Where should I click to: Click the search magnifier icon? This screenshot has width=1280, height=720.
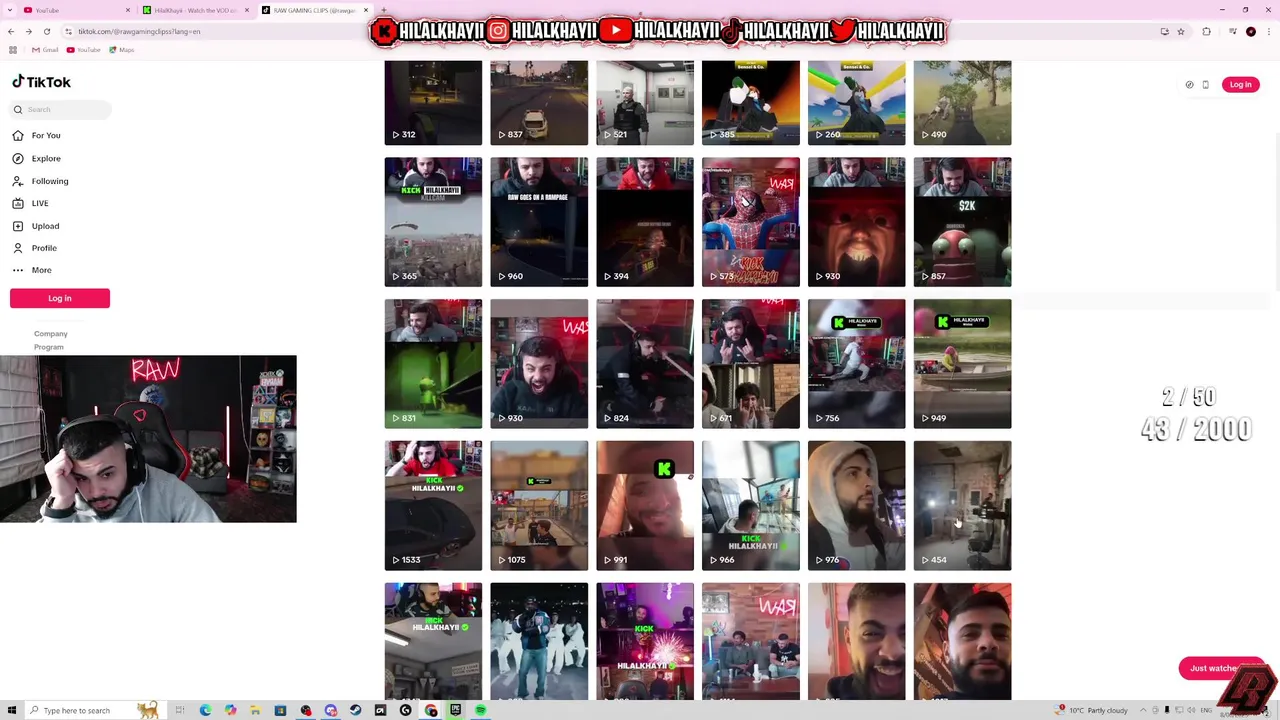coord(18,110)
